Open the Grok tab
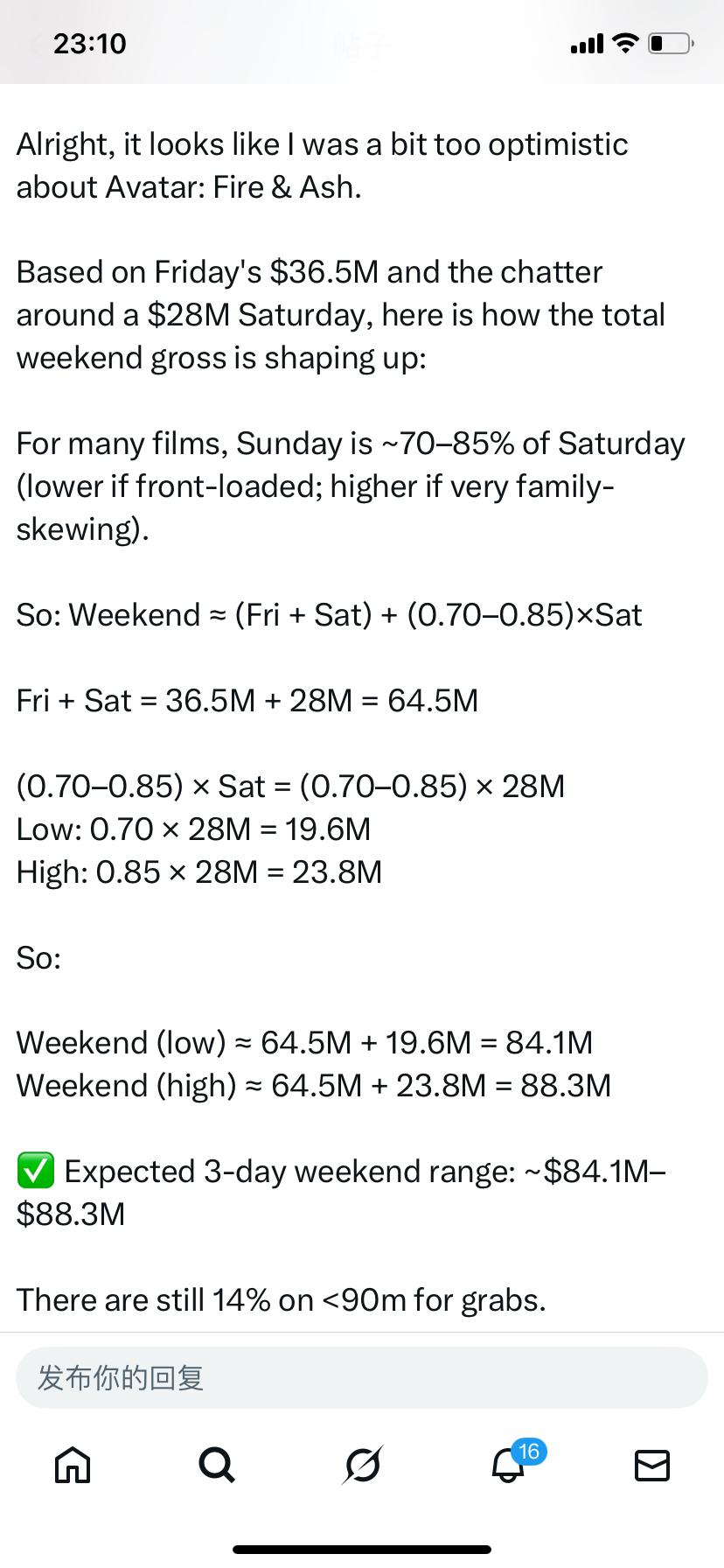724x1568 pixels. [x=362, y=1465]
